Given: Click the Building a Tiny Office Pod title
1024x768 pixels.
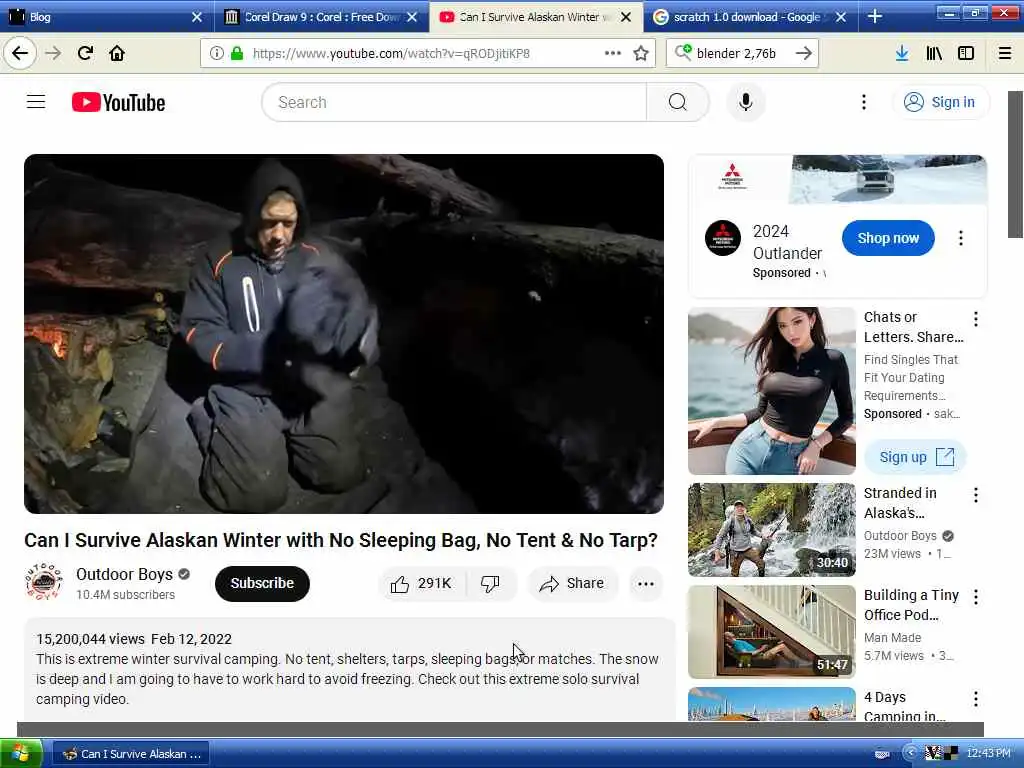Looking at the screenshot, I should (911, 605).
